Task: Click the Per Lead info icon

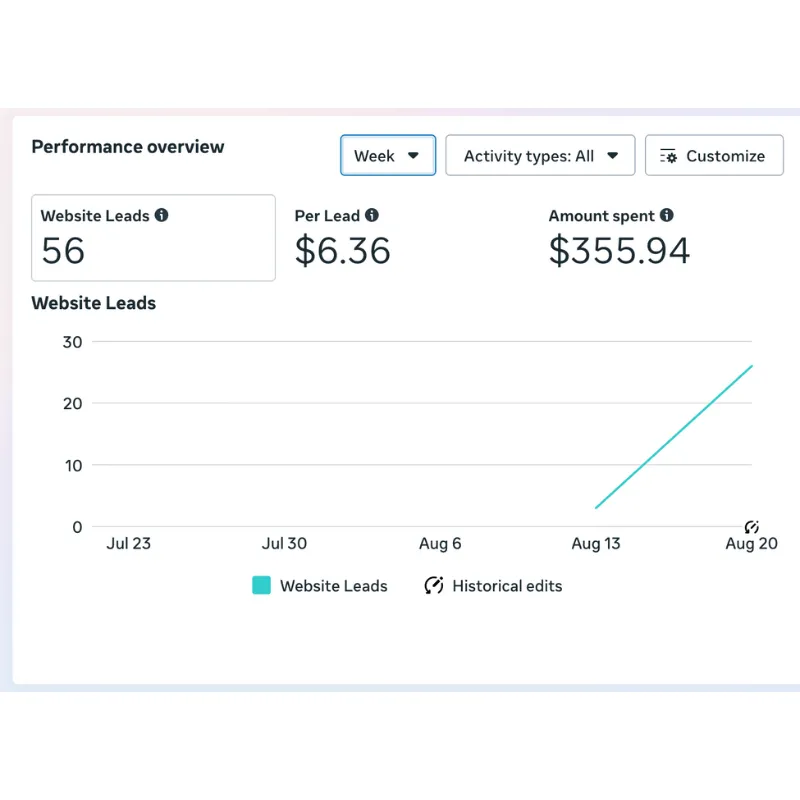Action: (372, 215)
